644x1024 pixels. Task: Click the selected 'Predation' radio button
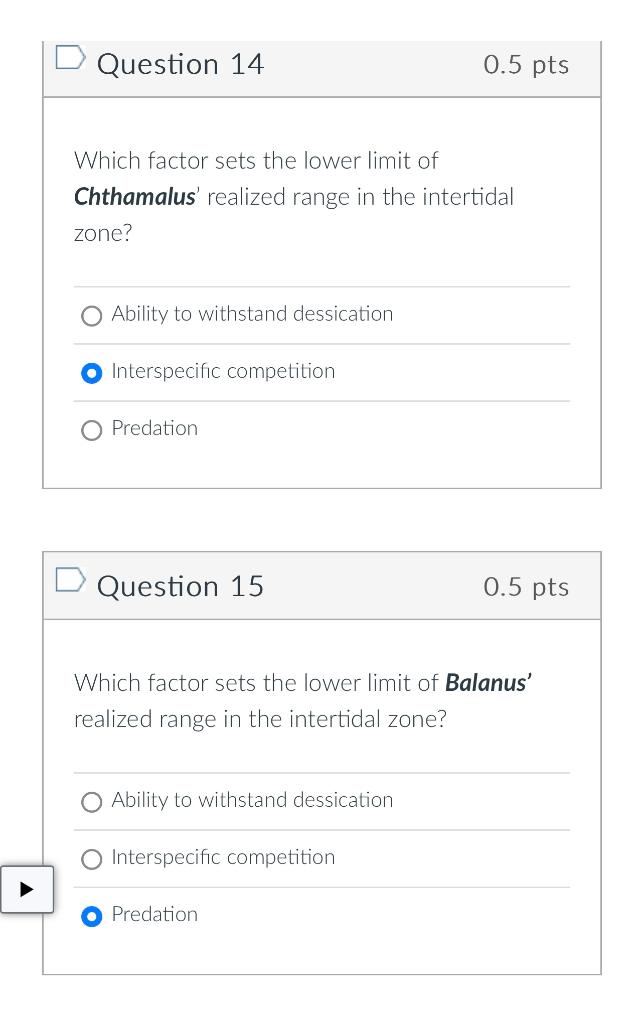tap(92, 915)
